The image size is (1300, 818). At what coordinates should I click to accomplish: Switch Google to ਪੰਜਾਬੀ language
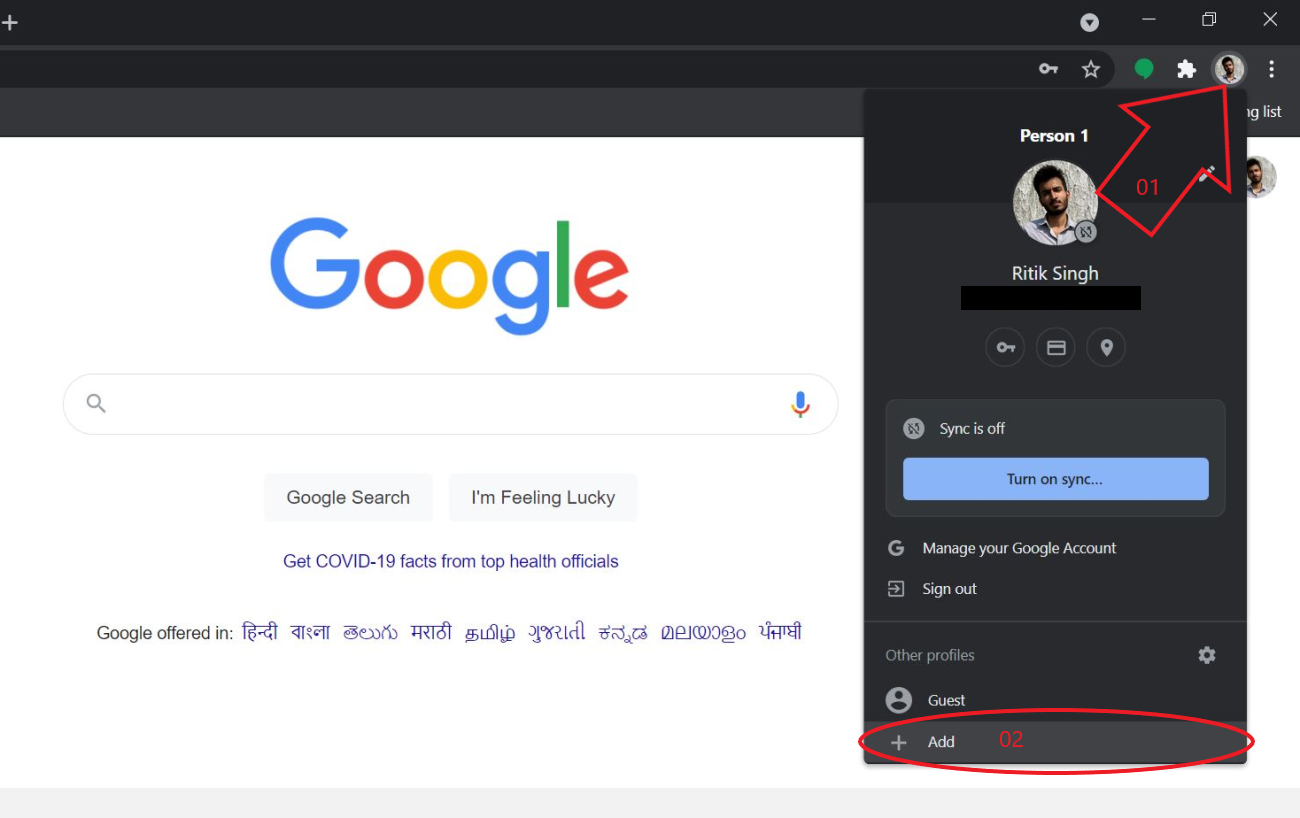[x=780, y=632]
